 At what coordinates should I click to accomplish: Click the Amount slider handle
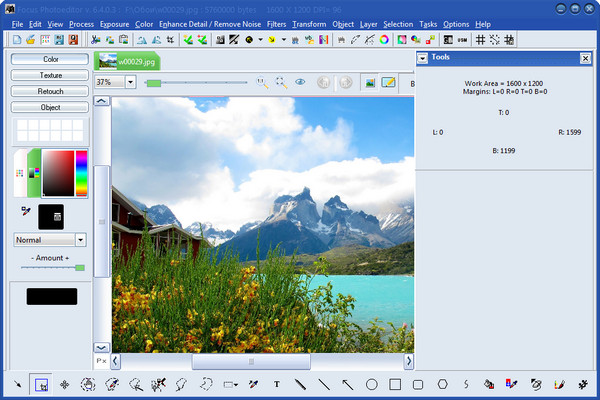(80, 267)
